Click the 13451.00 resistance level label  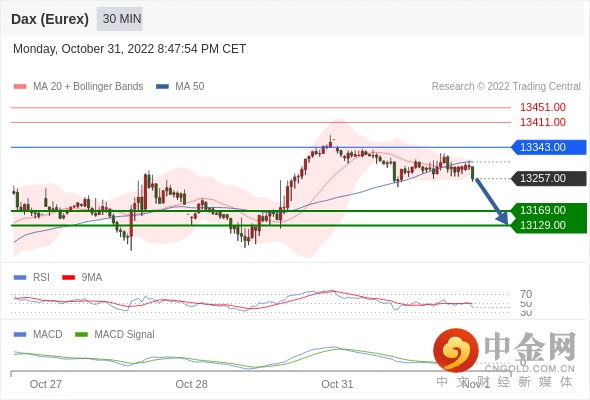(543, 107)
